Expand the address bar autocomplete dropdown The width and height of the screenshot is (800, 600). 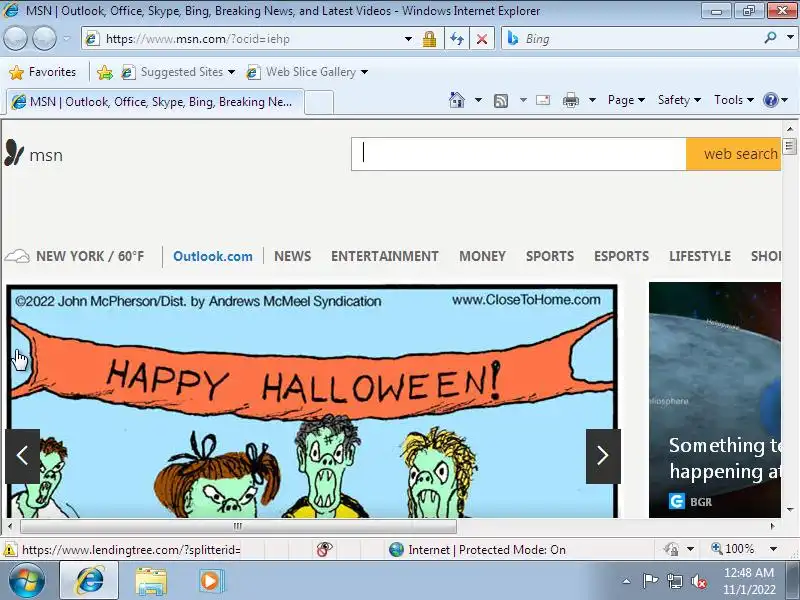pos(408,39)
